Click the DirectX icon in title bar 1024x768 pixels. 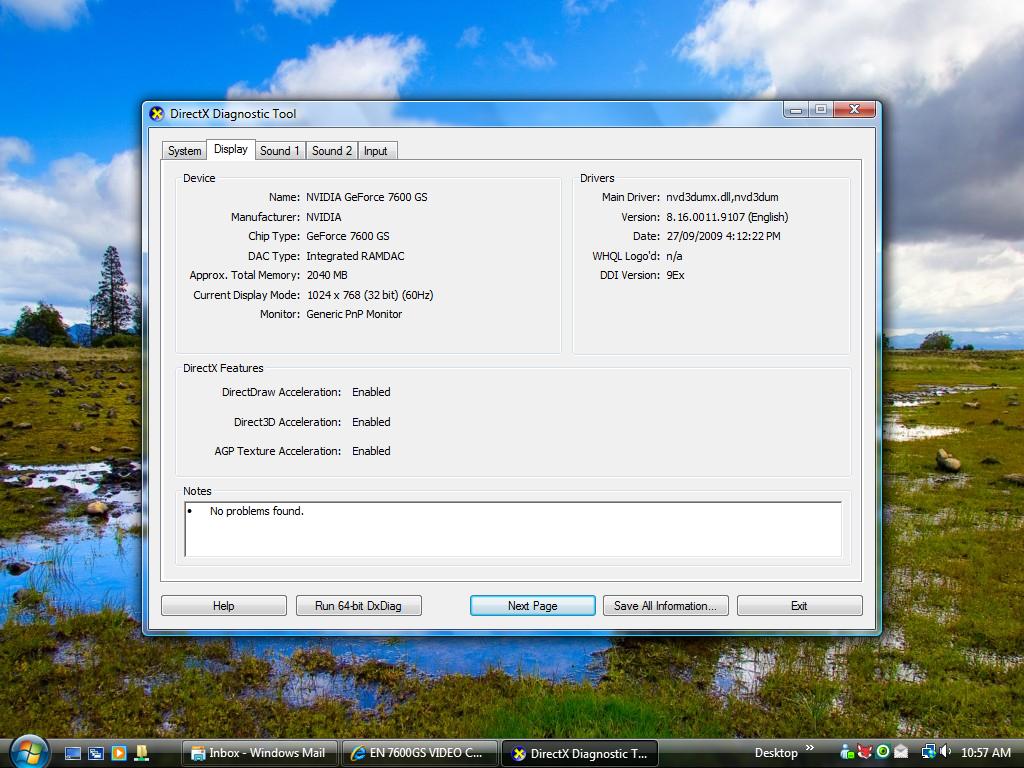pyautogui.click(x=157, y=114)
